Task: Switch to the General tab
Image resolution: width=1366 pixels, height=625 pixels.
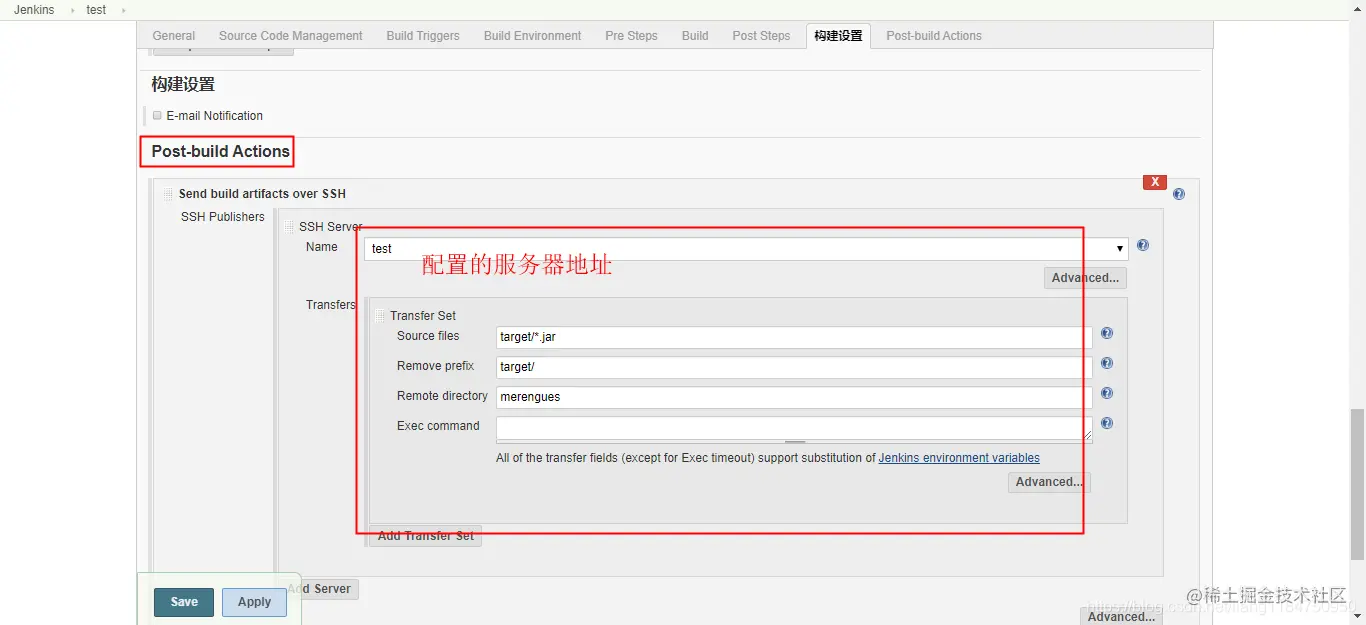Action: [174, 36]
